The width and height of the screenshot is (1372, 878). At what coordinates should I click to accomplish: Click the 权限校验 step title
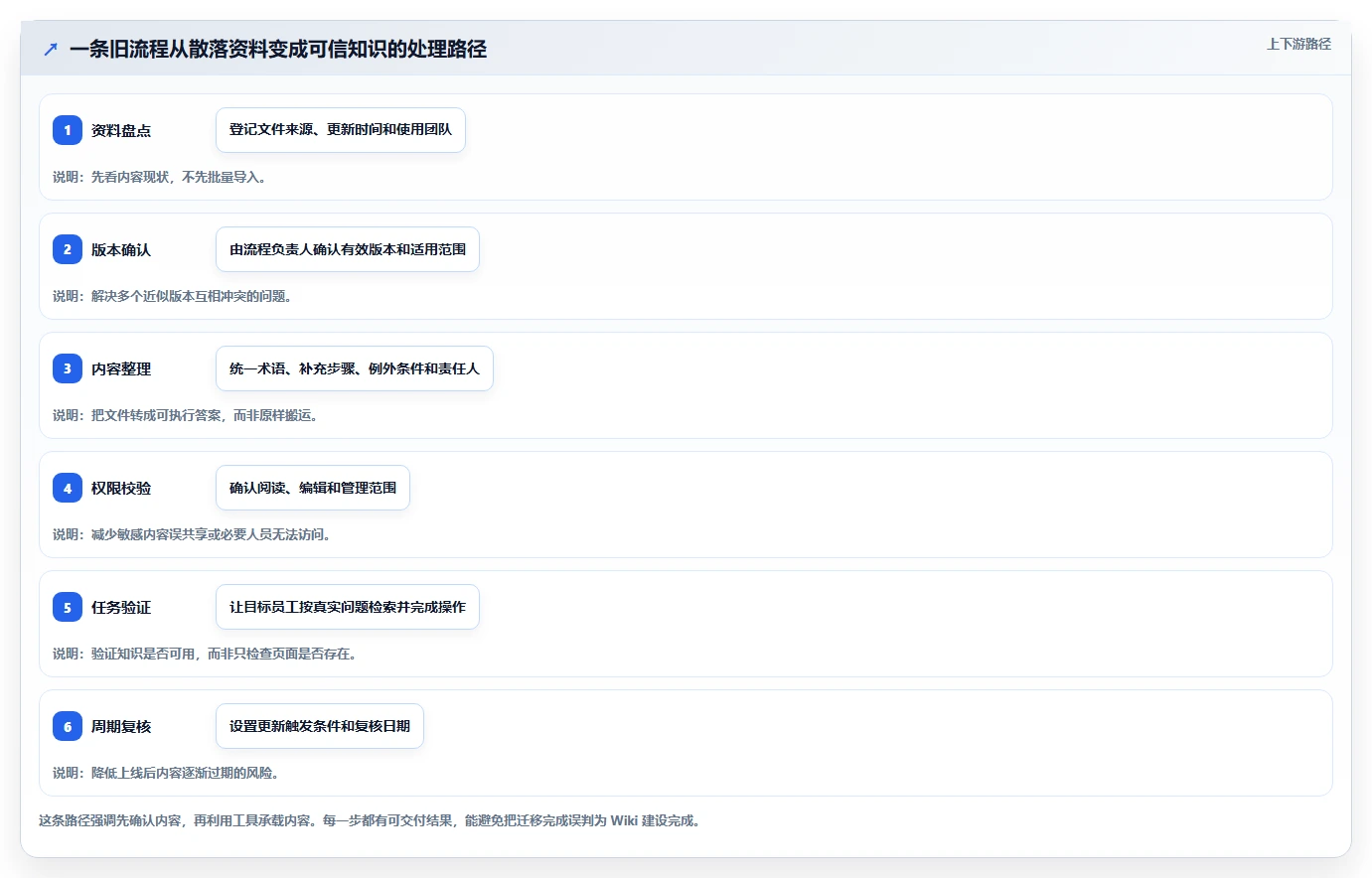121,488
